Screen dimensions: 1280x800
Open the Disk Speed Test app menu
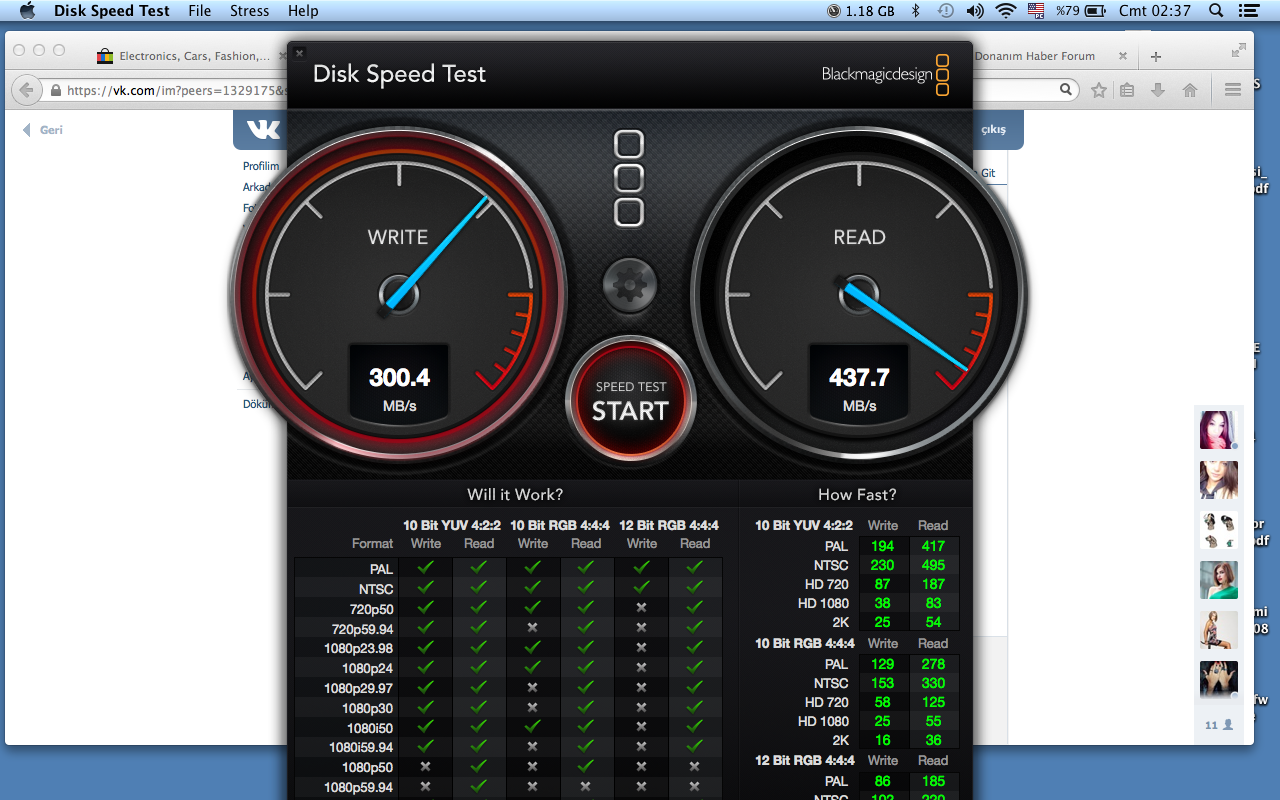tap(112, 11)
